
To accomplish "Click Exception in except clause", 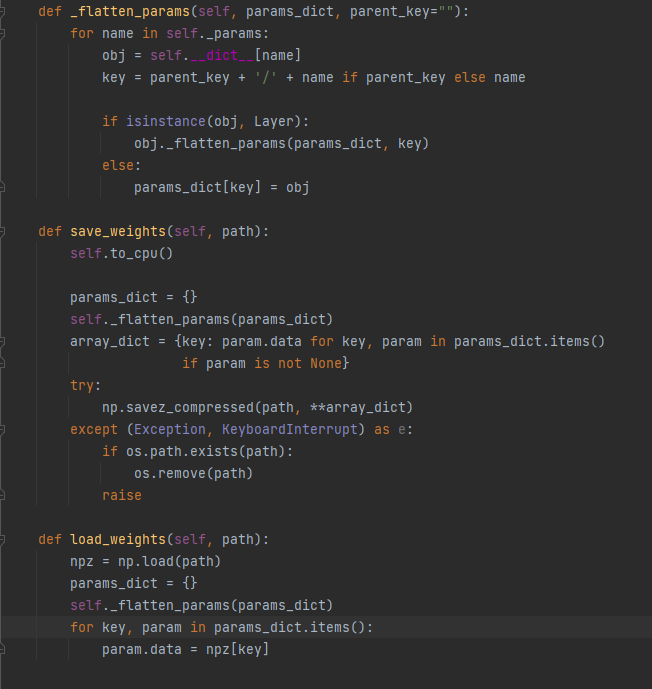I will point(170,429).
